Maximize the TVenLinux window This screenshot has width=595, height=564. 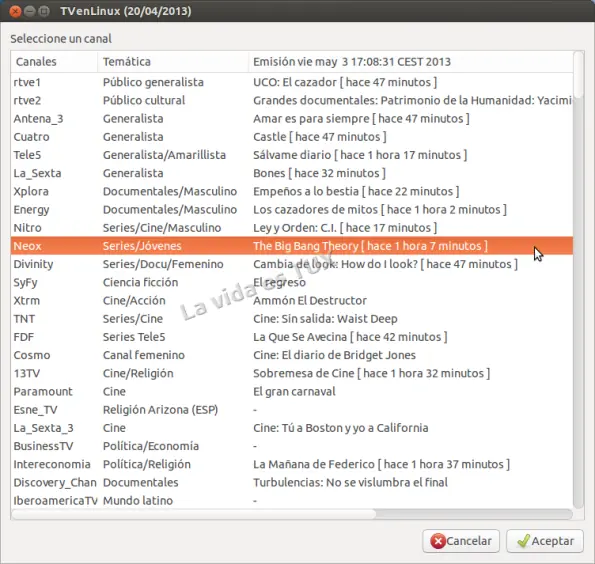click(x=44, y=11)
